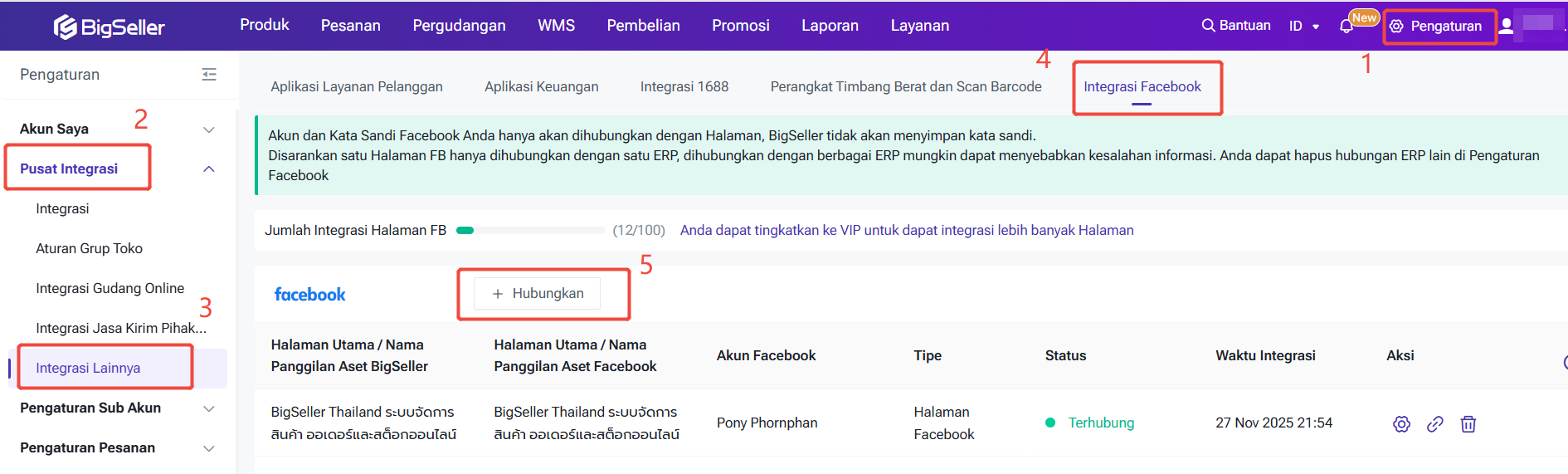Viewport: 1568px width, 474px height.
Task: Click the FB page integration progress bar
Action: [530, 231]
